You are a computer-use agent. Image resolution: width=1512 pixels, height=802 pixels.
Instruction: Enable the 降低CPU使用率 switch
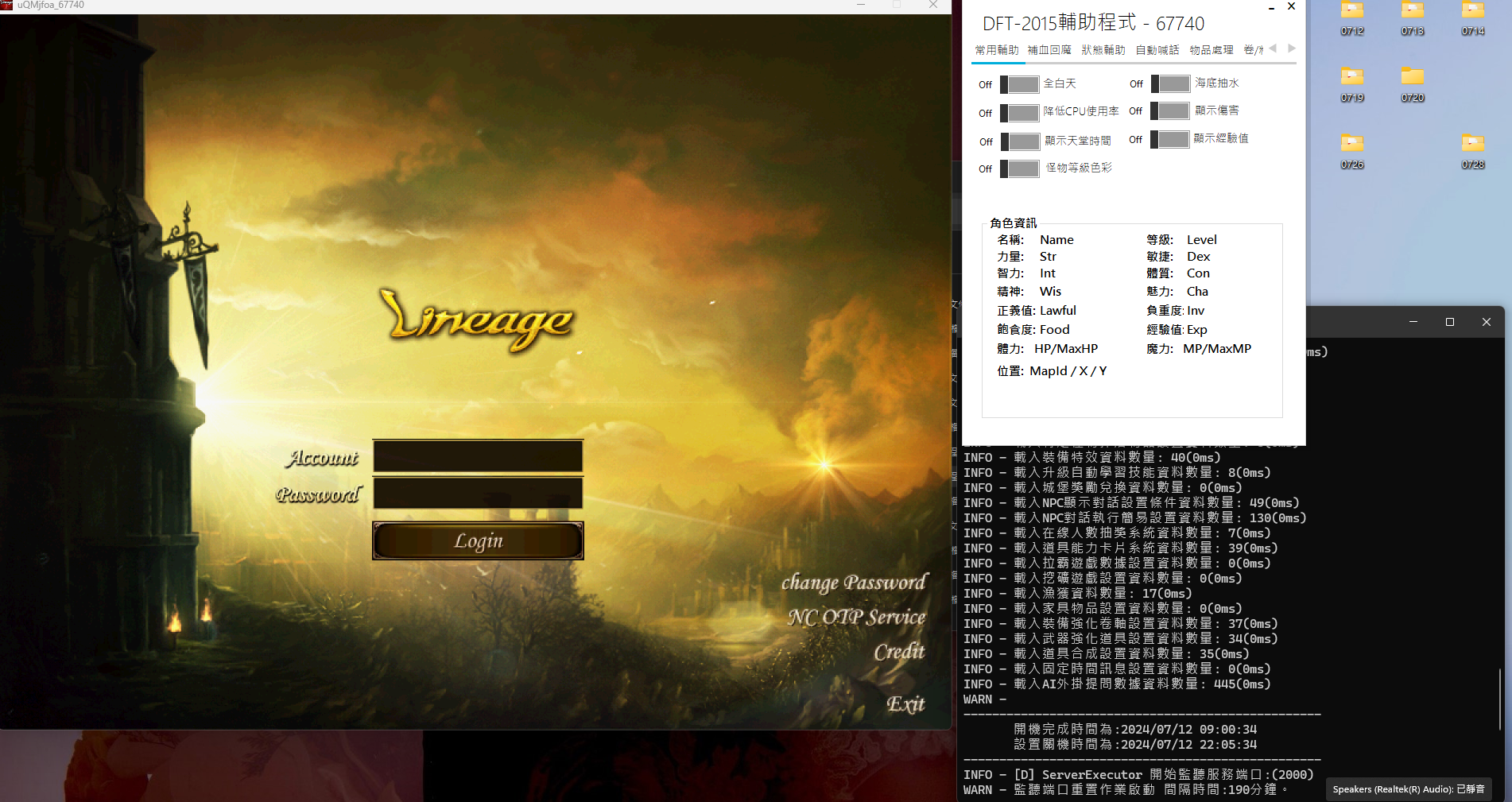coord(1020,113)
